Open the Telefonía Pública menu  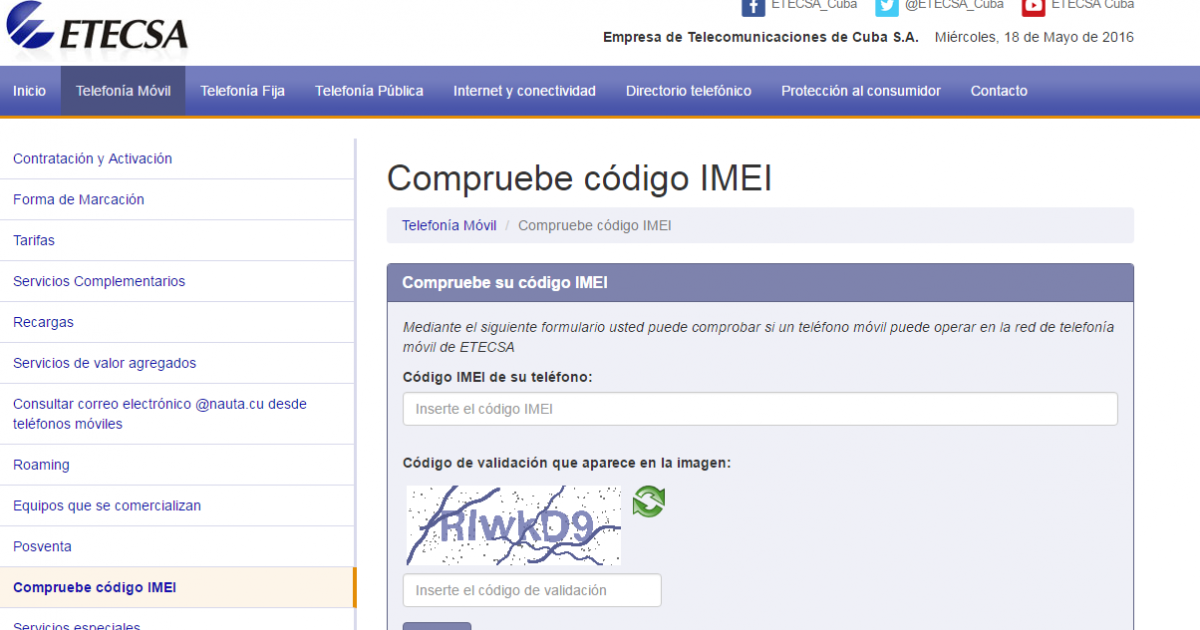tap(369, 91)
